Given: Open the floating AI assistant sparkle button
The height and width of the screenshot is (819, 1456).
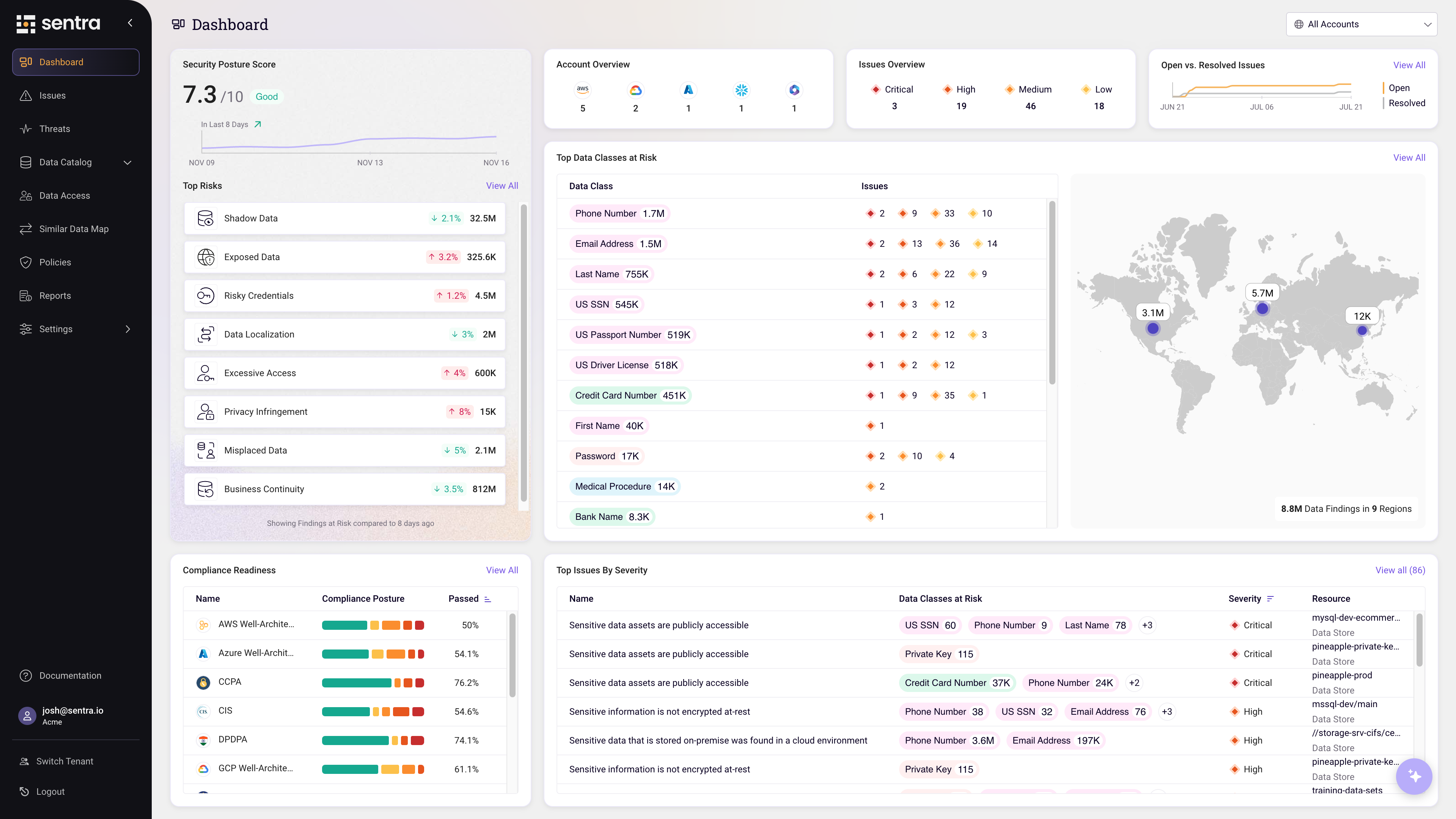Looking at the screenshot, I should coord(1414,777).
